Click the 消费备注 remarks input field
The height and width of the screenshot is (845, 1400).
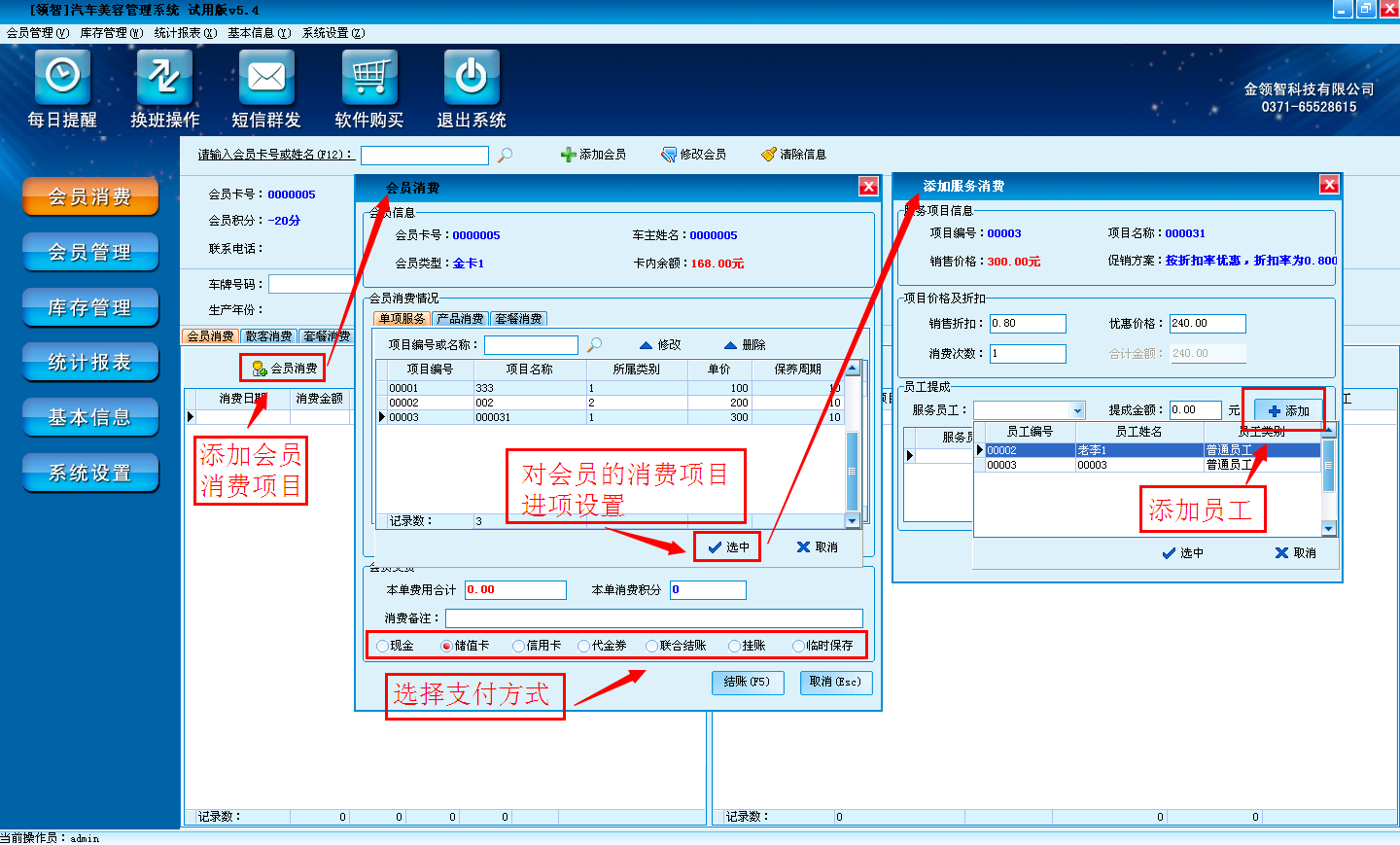point(653,618)
